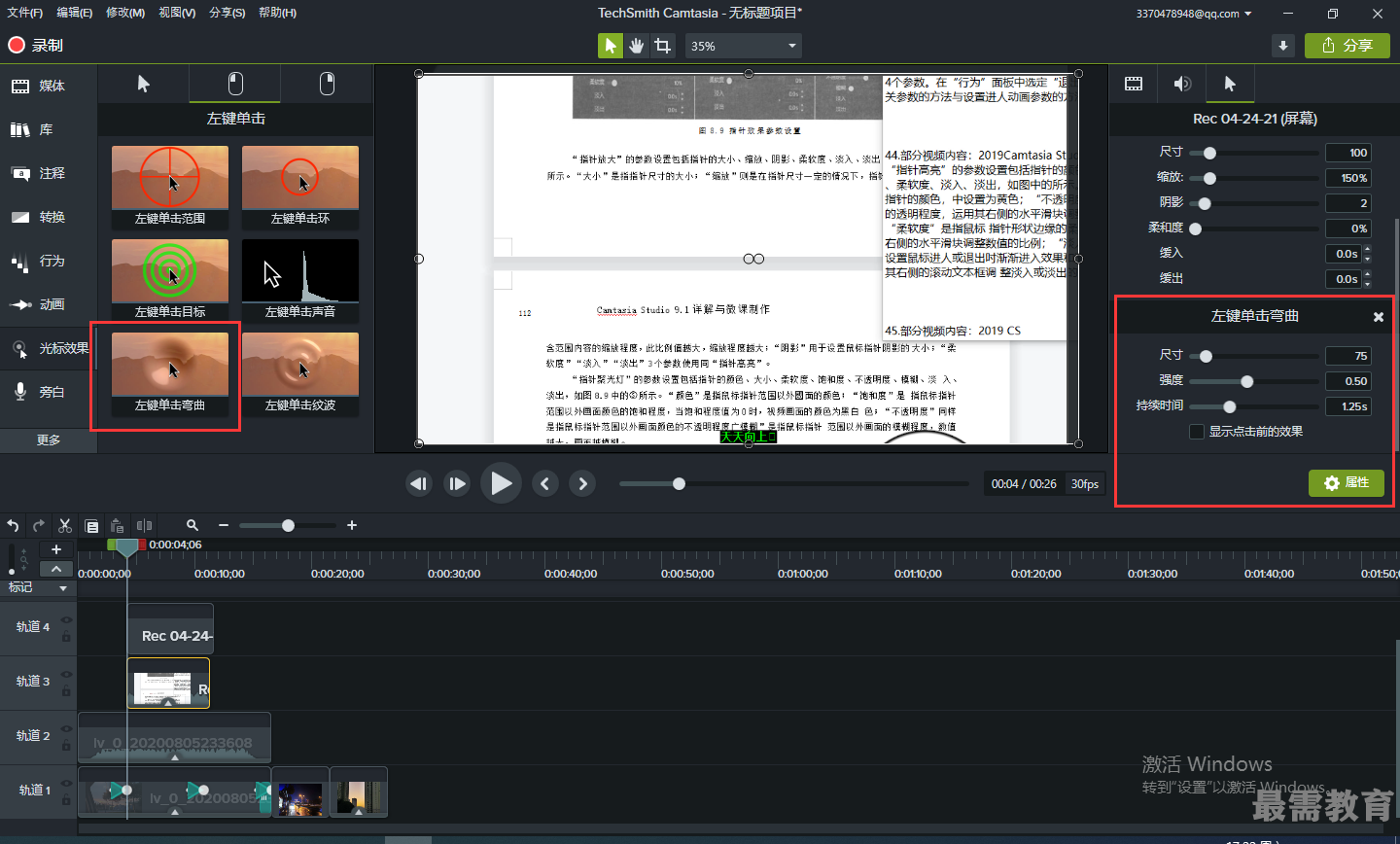
Task: Toggle visibility eye of 轨道 2
Action: click(x=66, y=728)
